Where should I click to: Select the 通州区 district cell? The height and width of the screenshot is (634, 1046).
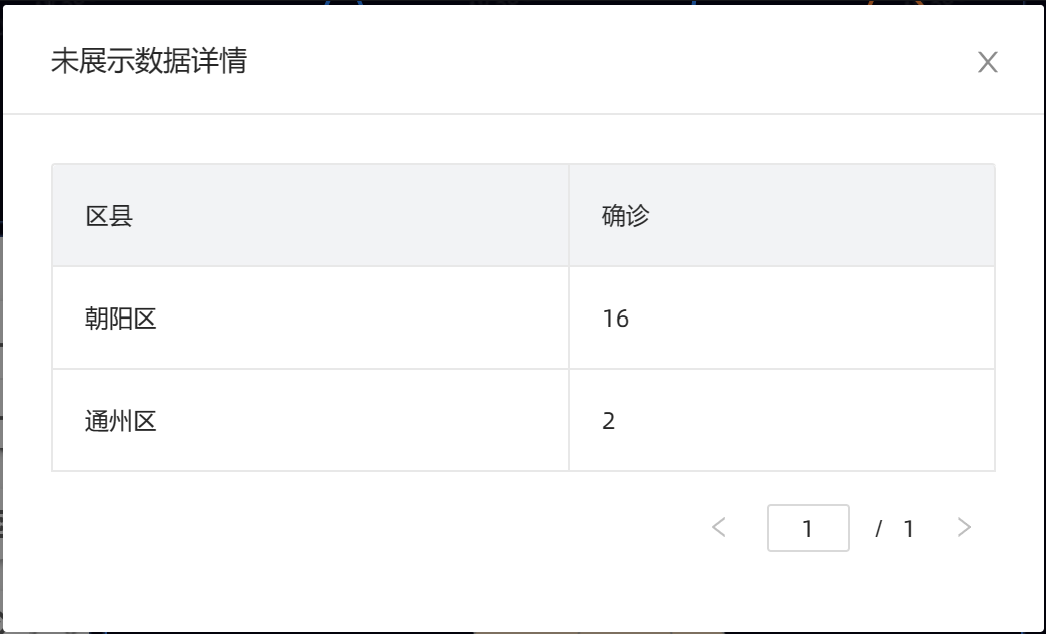[310, 420]
